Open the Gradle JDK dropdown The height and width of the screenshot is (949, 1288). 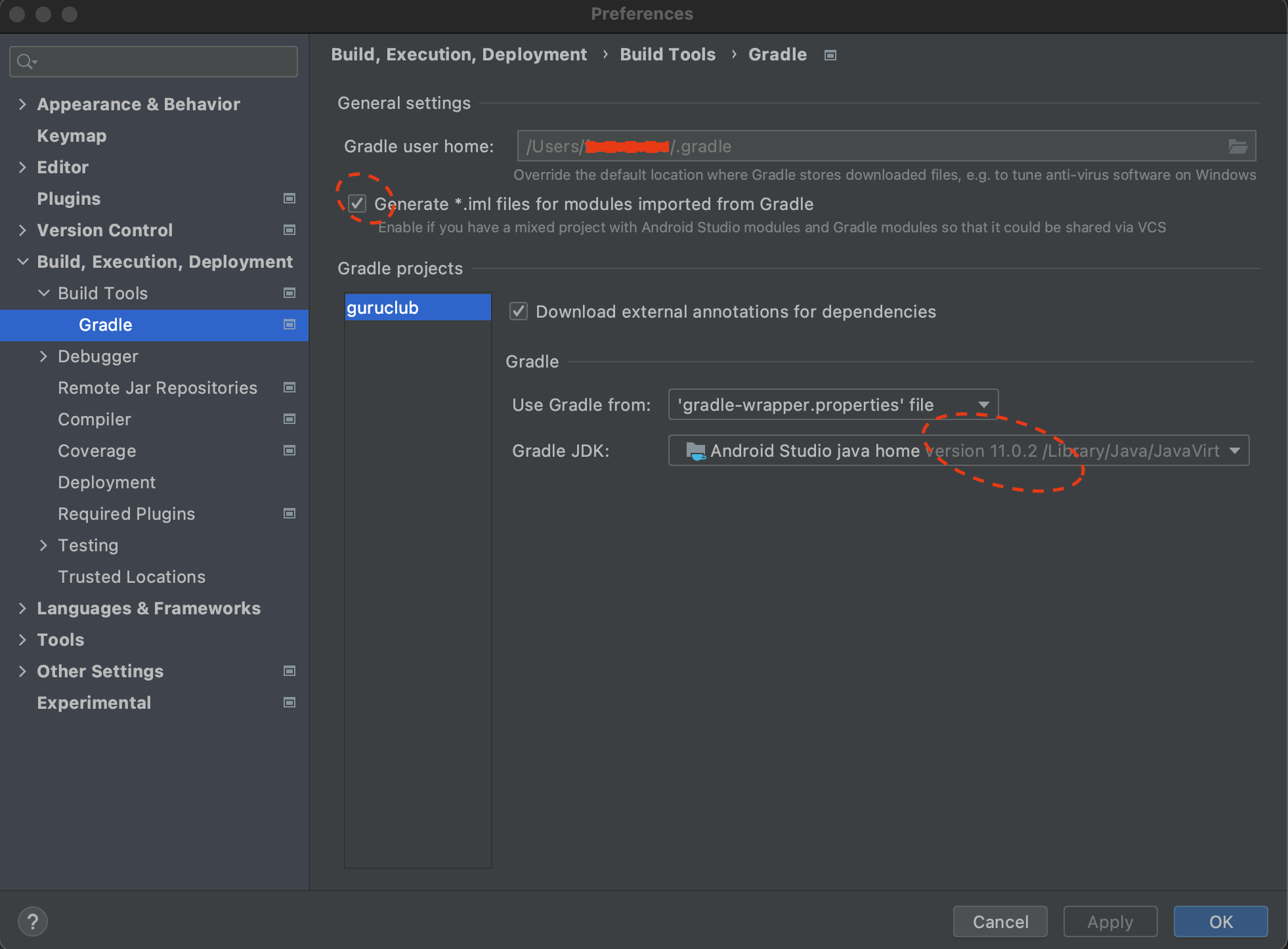pos(958,451)
